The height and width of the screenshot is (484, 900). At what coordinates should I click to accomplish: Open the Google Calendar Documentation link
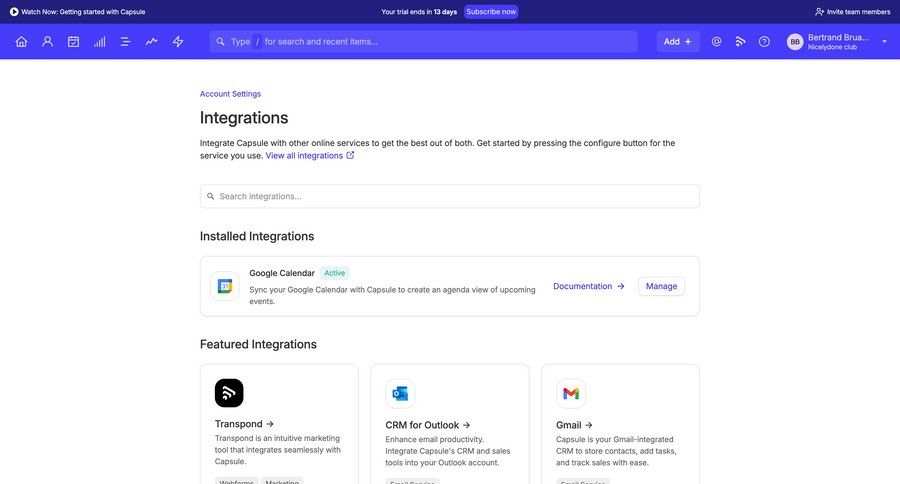tap(588, 286)
